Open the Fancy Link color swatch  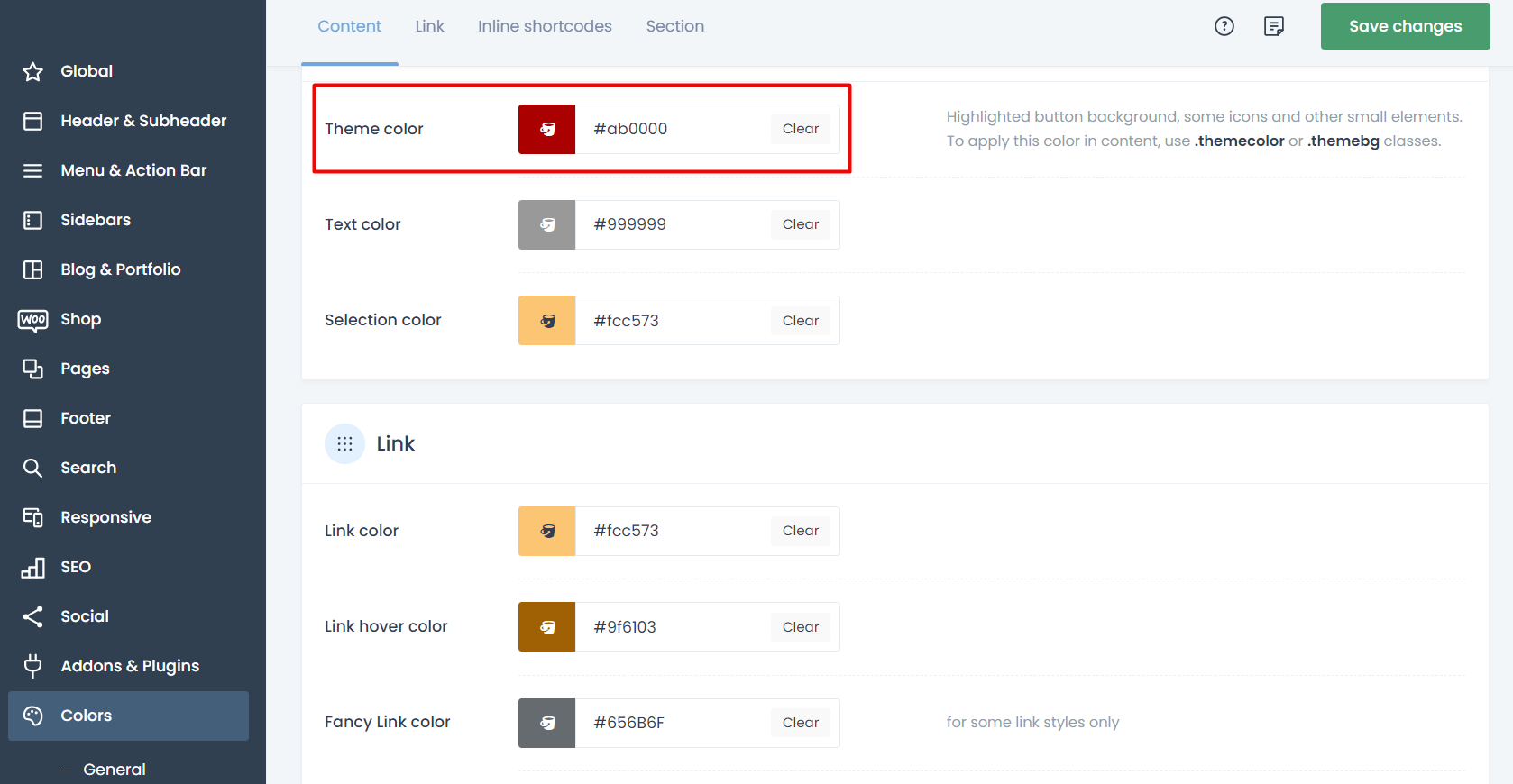pos(547,723)
